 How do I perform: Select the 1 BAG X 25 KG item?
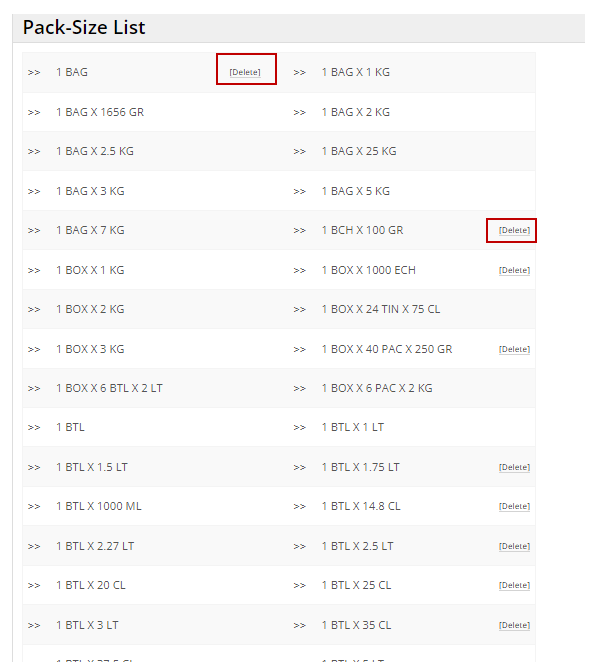[359, 151]
